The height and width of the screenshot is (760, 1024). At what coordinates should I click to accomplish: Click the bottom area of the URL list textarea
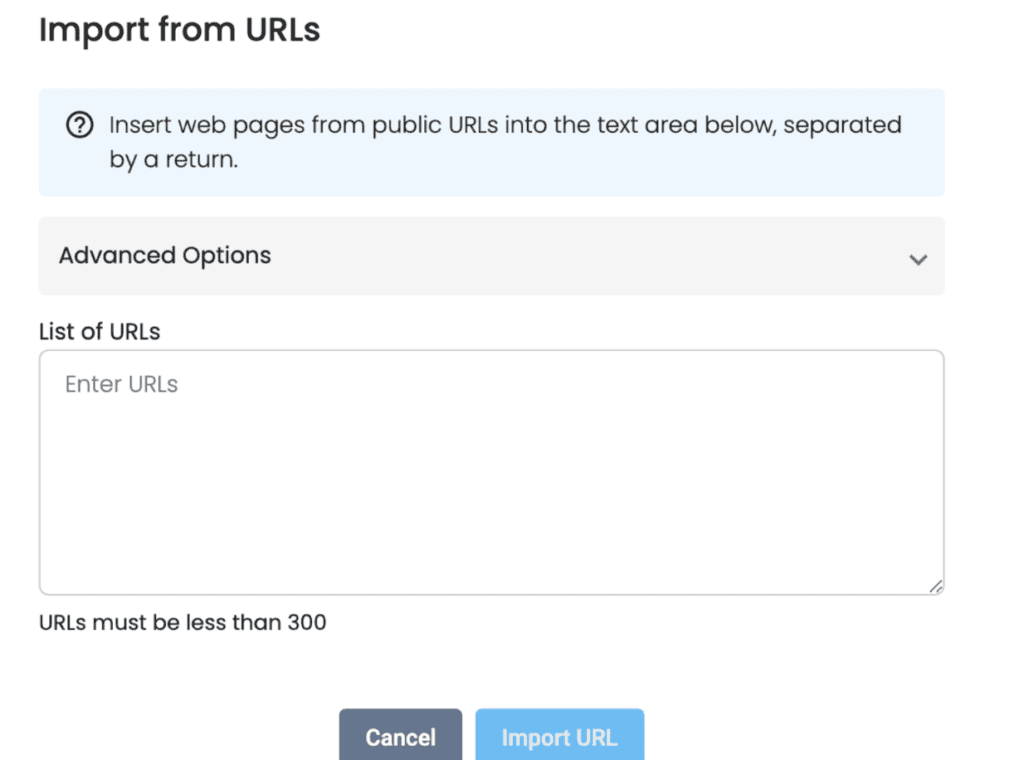click(x=490, y=565)
